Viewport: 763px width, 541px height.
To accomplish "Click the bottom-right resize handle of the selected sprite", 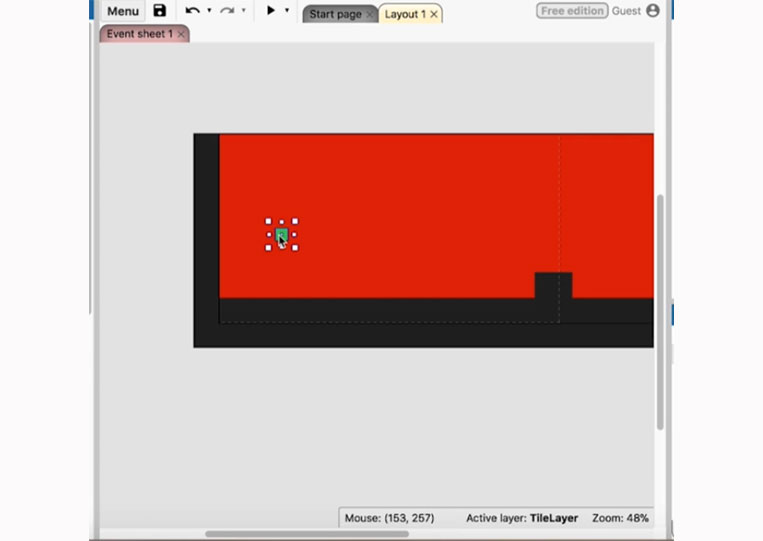I will [x=295, y=248].
